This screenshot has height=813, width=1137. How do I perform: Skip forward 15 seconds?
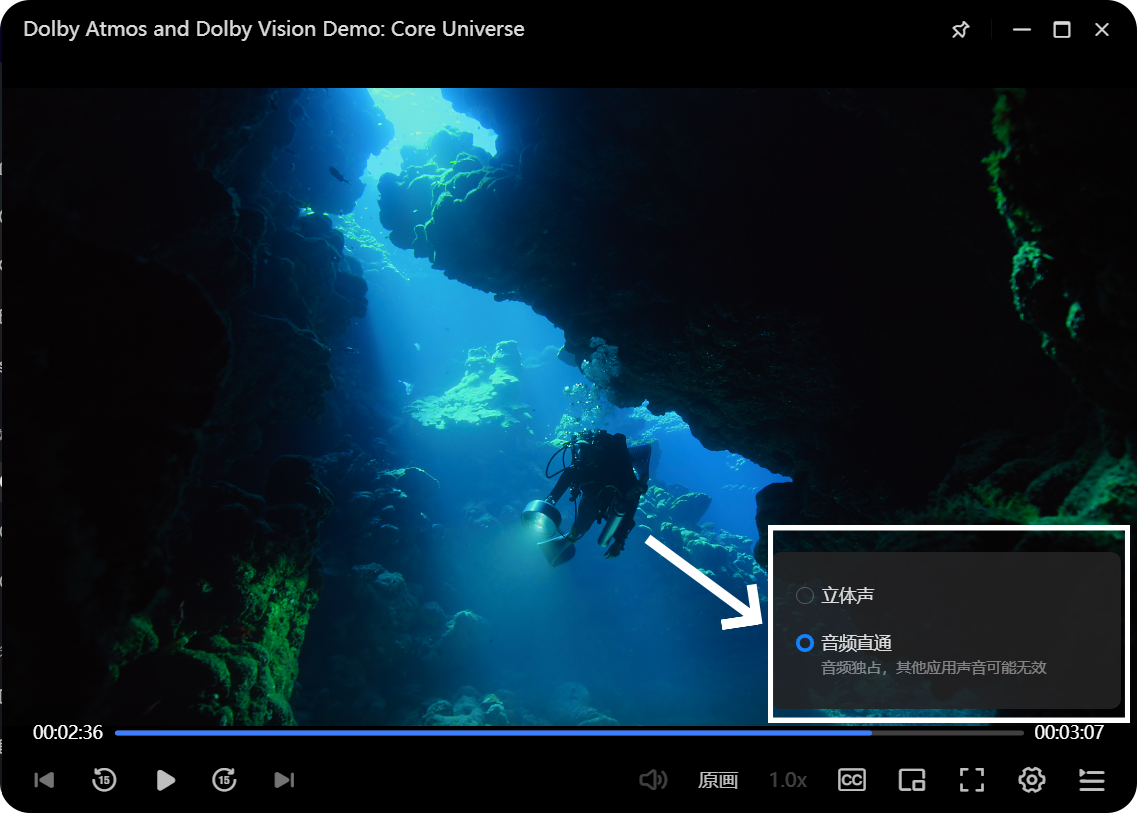[x=224, y=780]
